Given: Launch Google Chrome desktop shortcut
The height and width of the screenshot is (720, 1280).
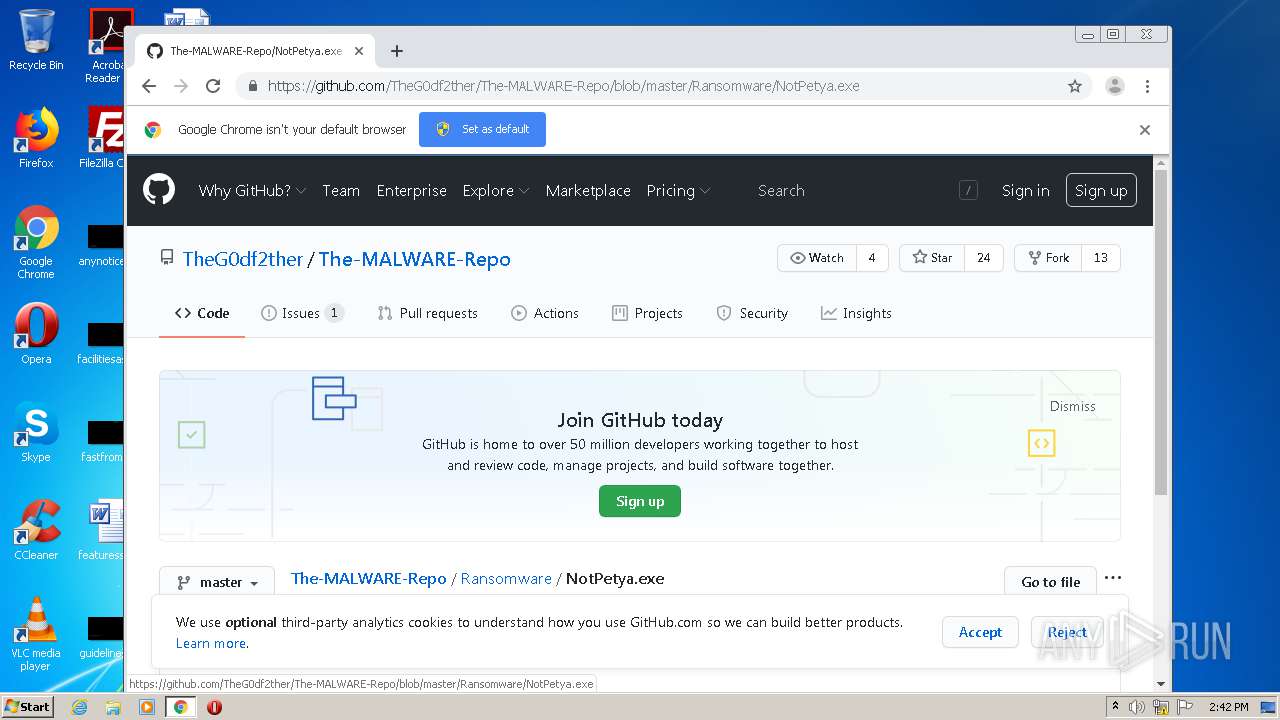Looking at the screenshot, I should [36, 242].
